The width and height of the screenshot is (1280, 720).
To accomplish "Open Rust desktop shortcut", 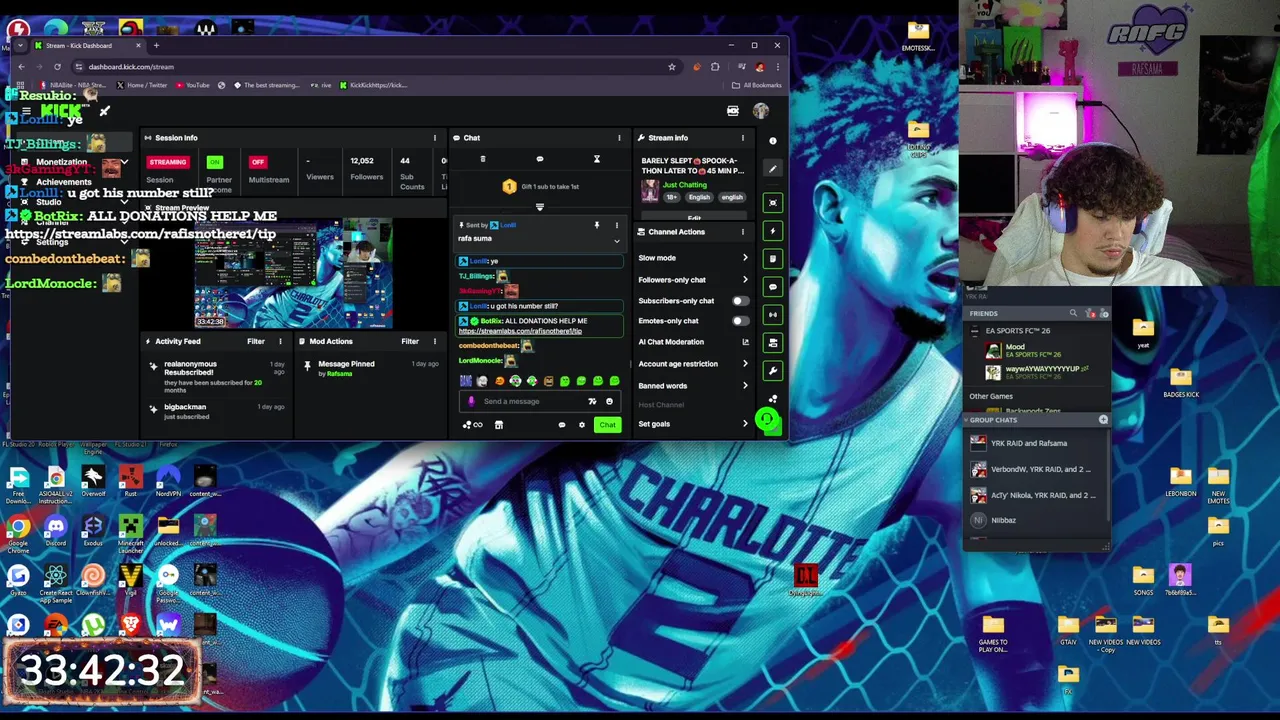I will [130, 480].
